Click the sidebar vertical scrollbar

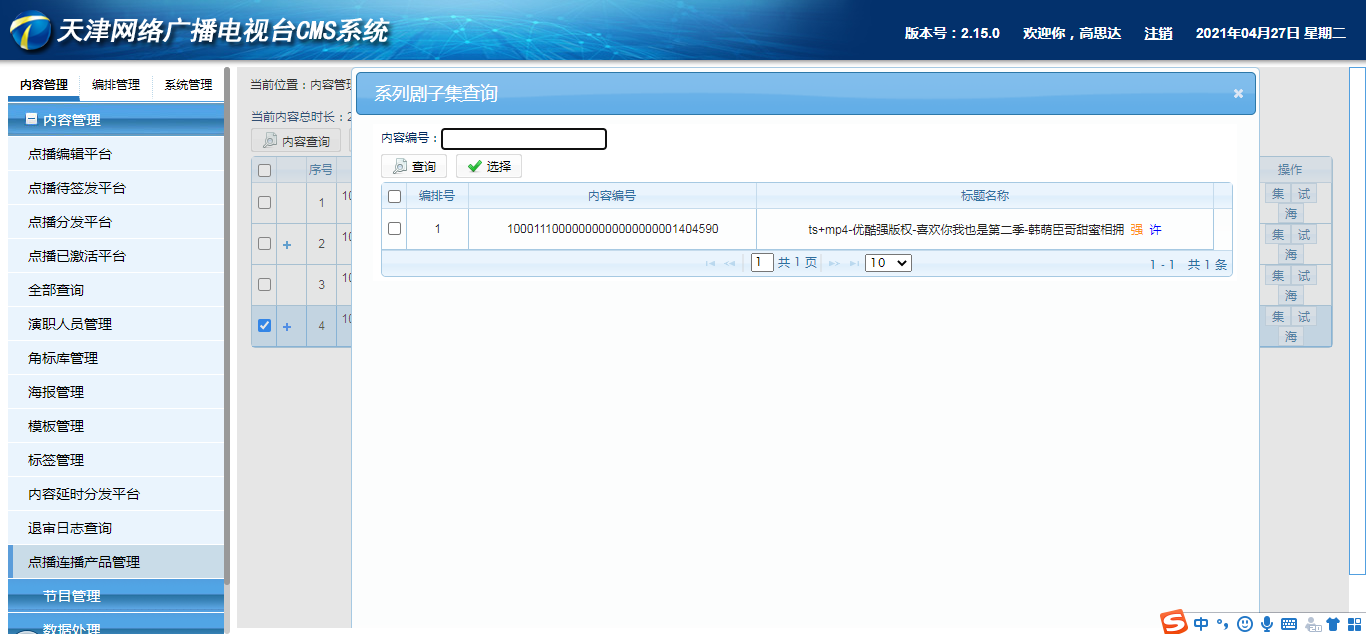tap(228, 325)
